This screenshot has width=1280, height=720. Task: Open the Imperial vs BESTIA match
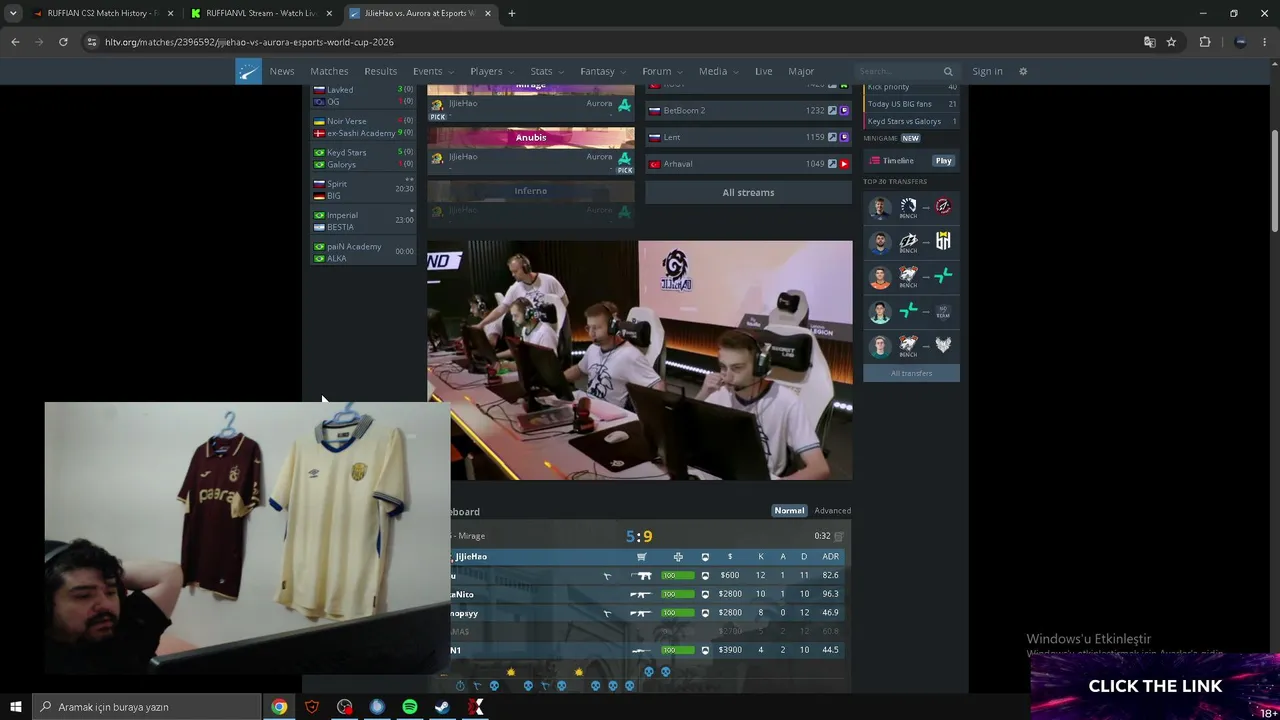point(363,221)
